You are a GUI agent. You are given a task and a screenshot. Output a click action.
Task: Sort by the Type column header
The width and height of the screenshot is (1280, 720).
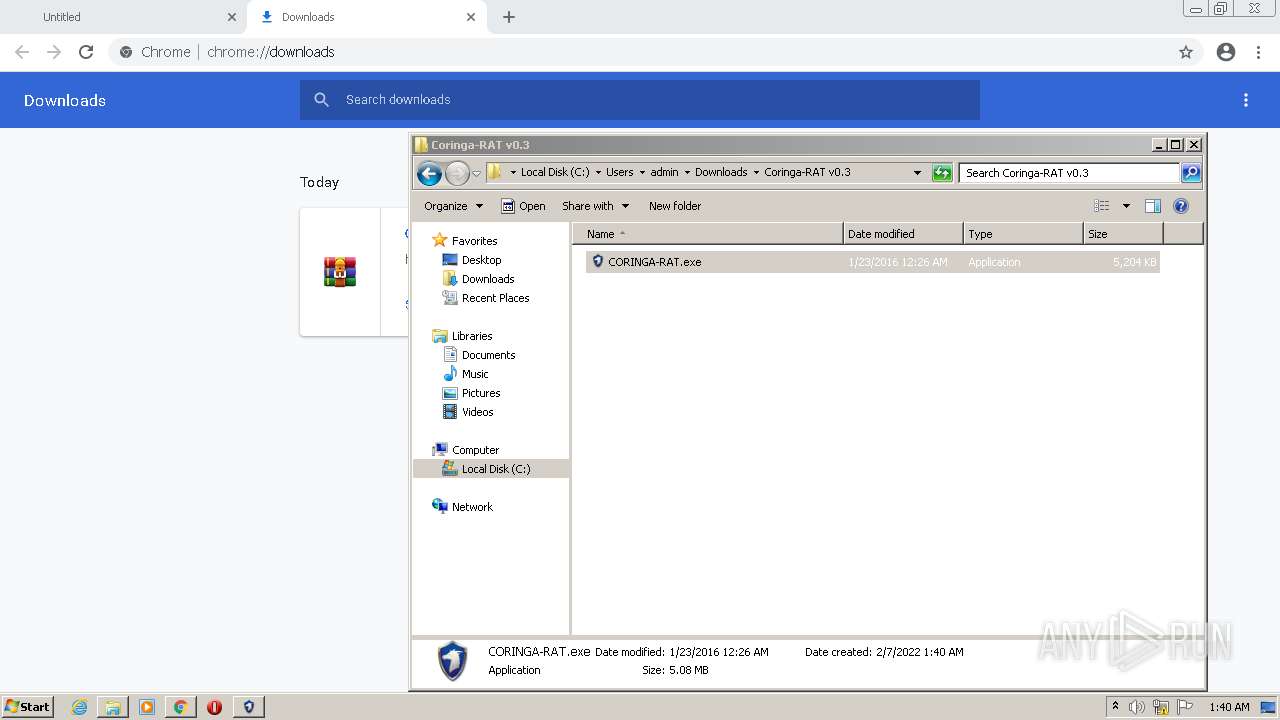(1023, 234)
